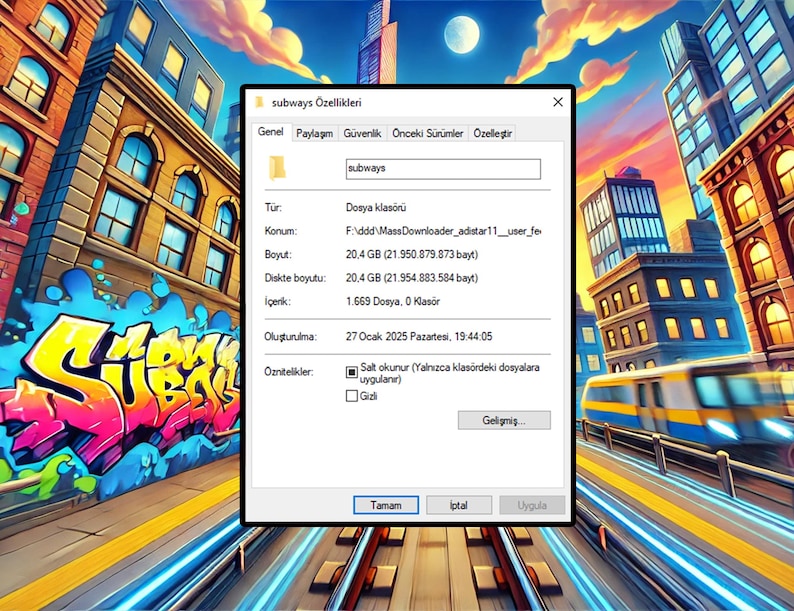The width and height of the screenshot is (794, 611).
Task: Select the Önceki Sürümler tab
Action: (x=427, y=133)
